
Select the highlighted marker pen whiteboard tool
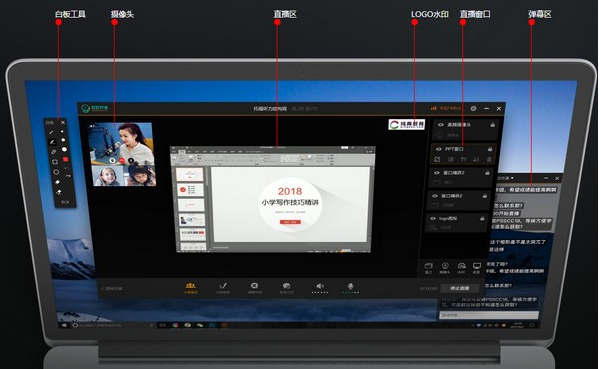click(x=52, y=142)
